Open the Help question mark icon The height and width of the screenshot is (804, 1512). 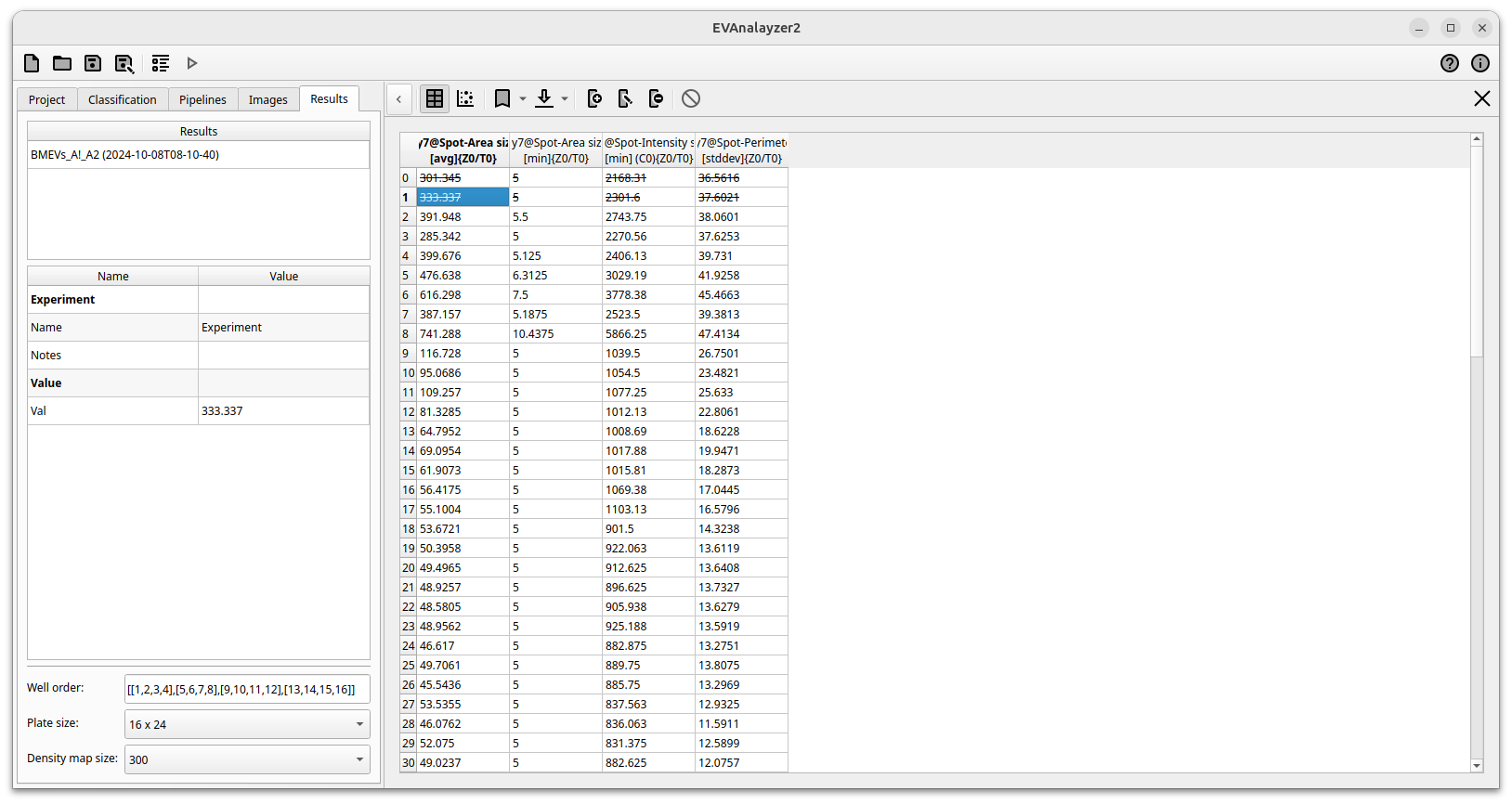click(x=1450, y=63)
